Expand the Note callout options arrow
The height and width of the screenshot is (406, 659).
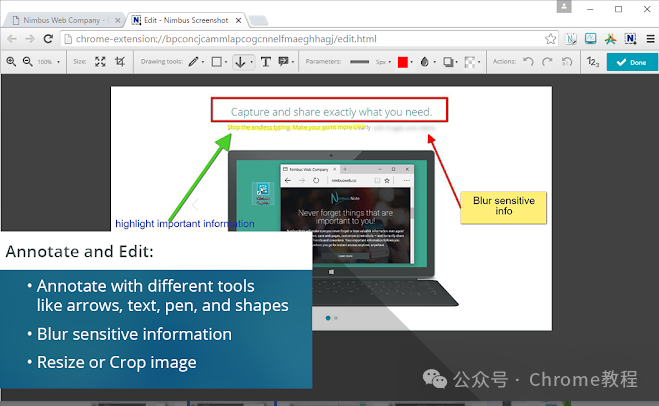coord(293,62)
